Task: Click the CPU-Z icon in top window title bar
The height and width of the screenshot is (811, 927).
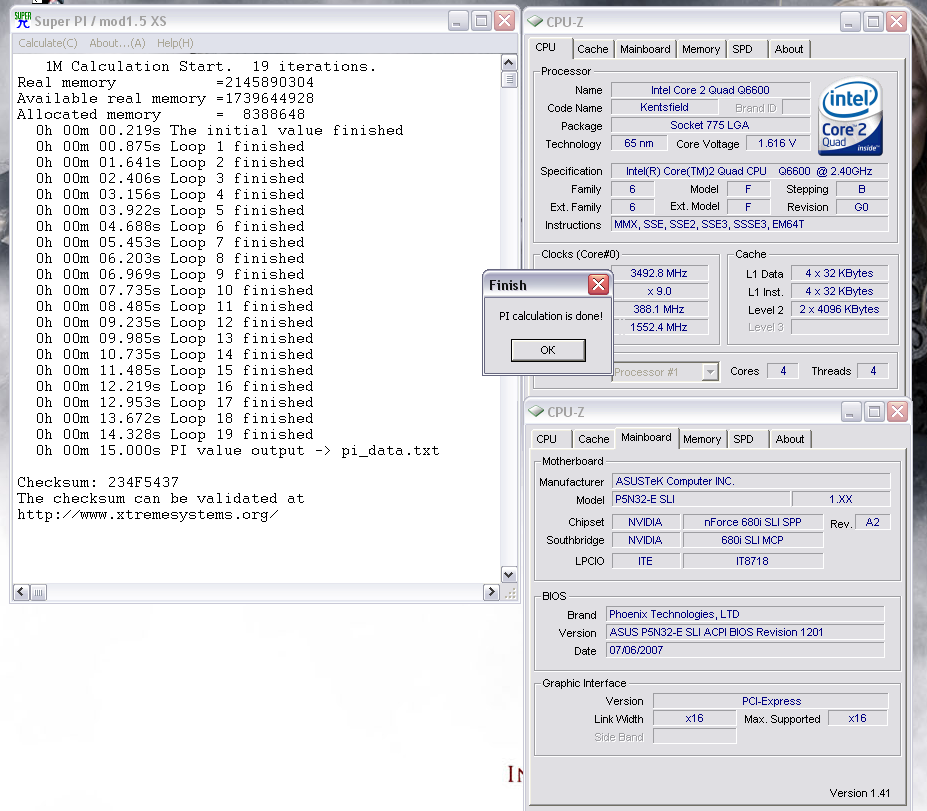Action: tap(535, 21)
